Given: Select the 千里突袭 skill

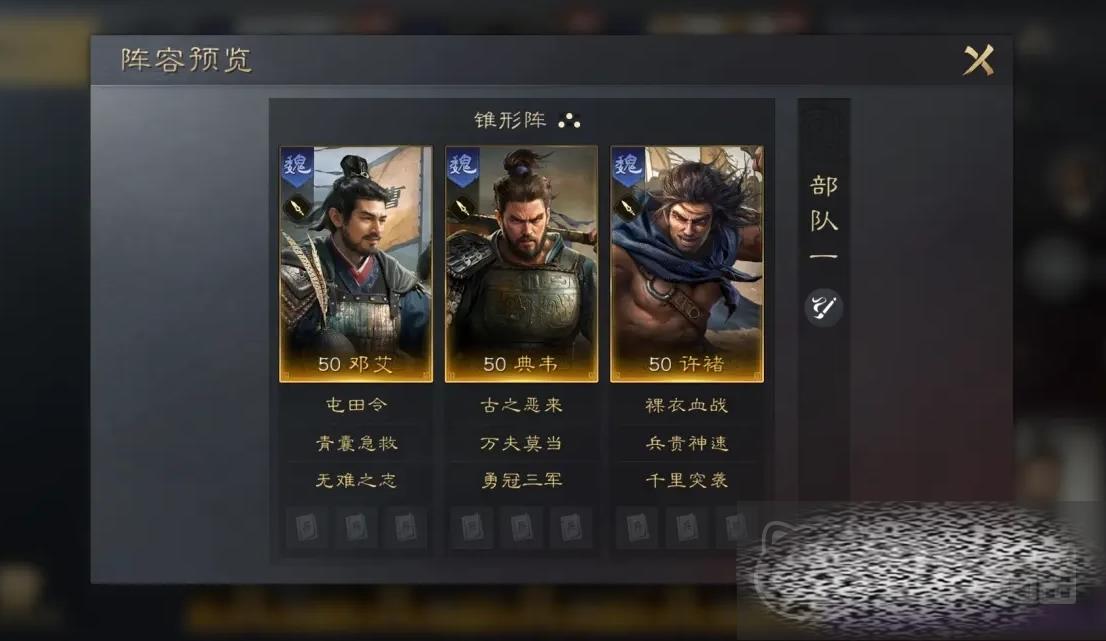Looking at the screenshot, I should tap(686, 480).
